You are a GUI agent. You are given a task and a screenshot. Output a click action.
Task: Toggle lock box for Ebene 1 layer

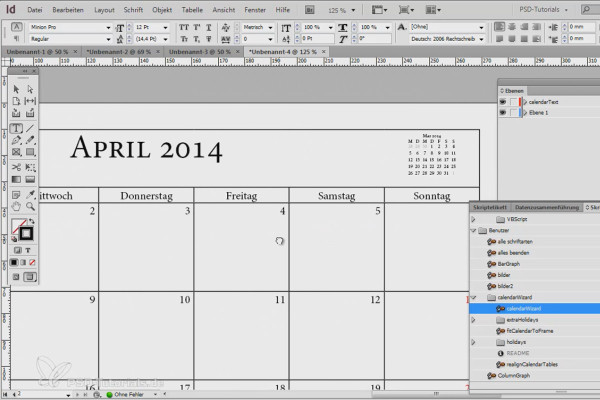[514, 113]
